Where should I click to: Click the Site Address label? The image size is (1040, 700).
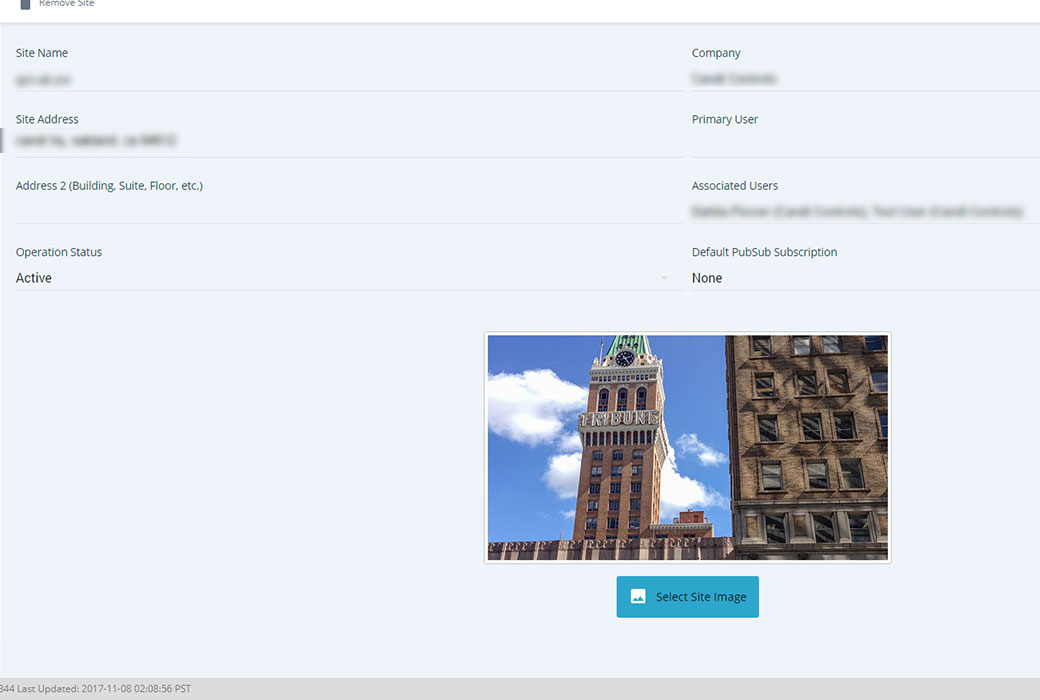[47, 119]
